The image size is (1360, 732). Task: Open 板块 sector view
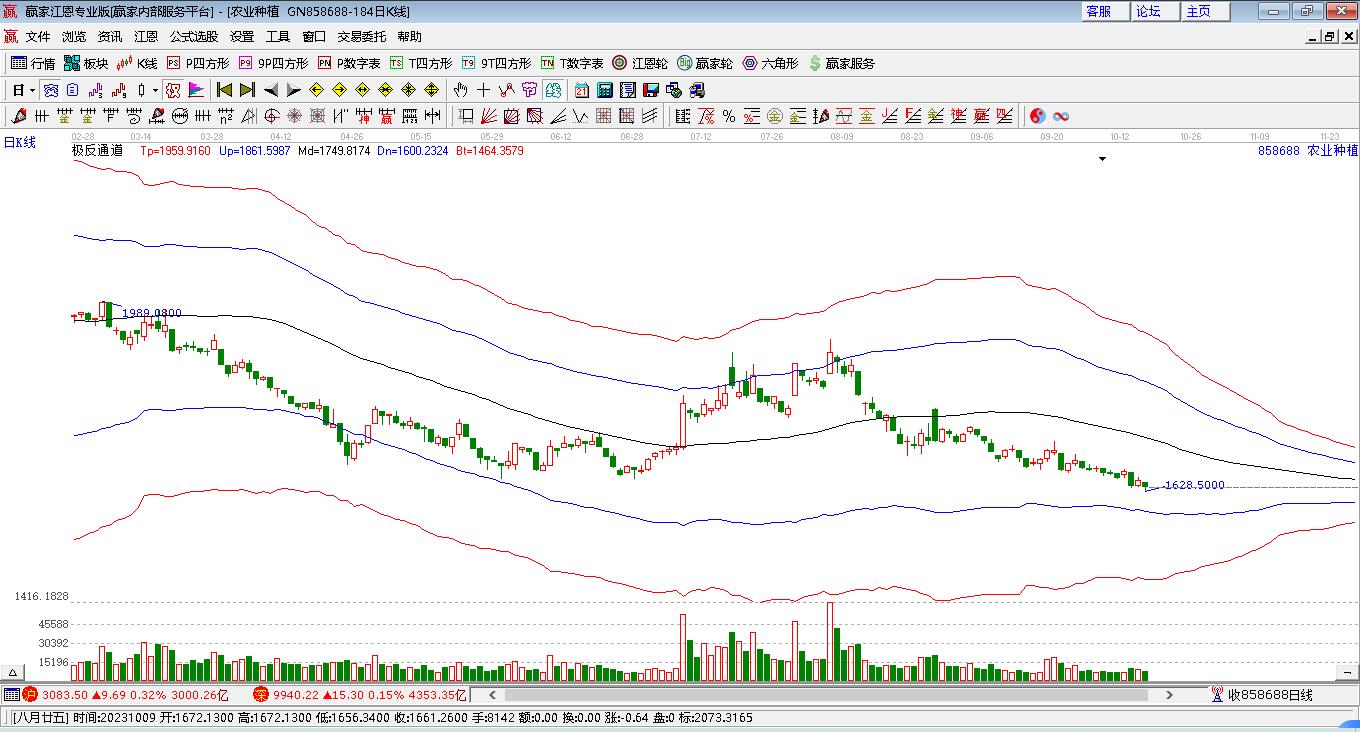(86, 63)
